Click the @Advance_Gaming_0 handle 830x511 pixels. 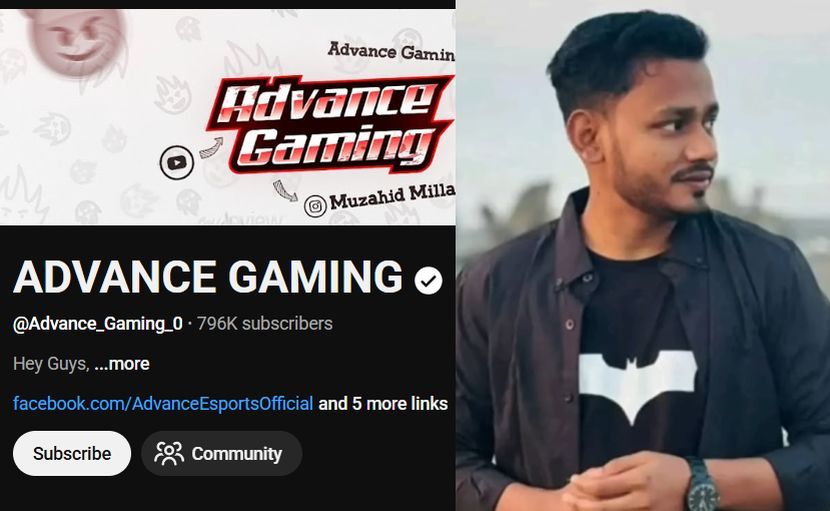click(97, 324)
